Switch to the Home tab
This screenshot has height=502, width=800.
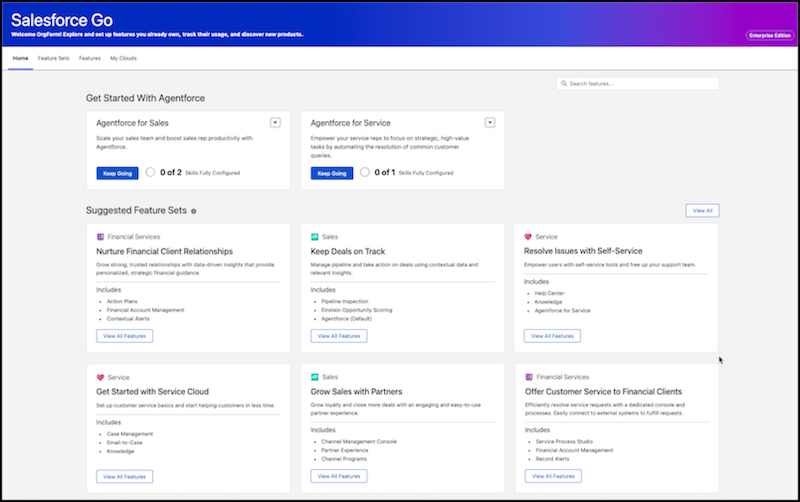[20, 58]
